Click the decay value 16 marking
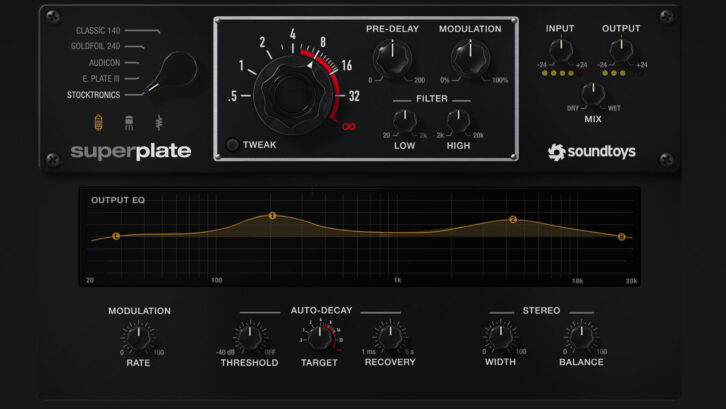This screenshot has height=409, width=726. (347, 65)
